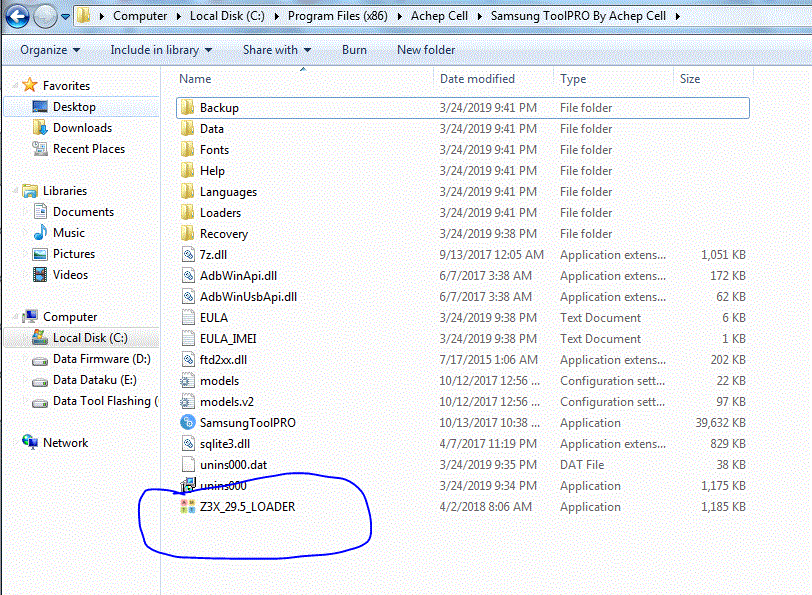Image resolution: width=812 pixels, height=595 pixels.
Task: Select Documents library
Action: [x=83, y=212]
